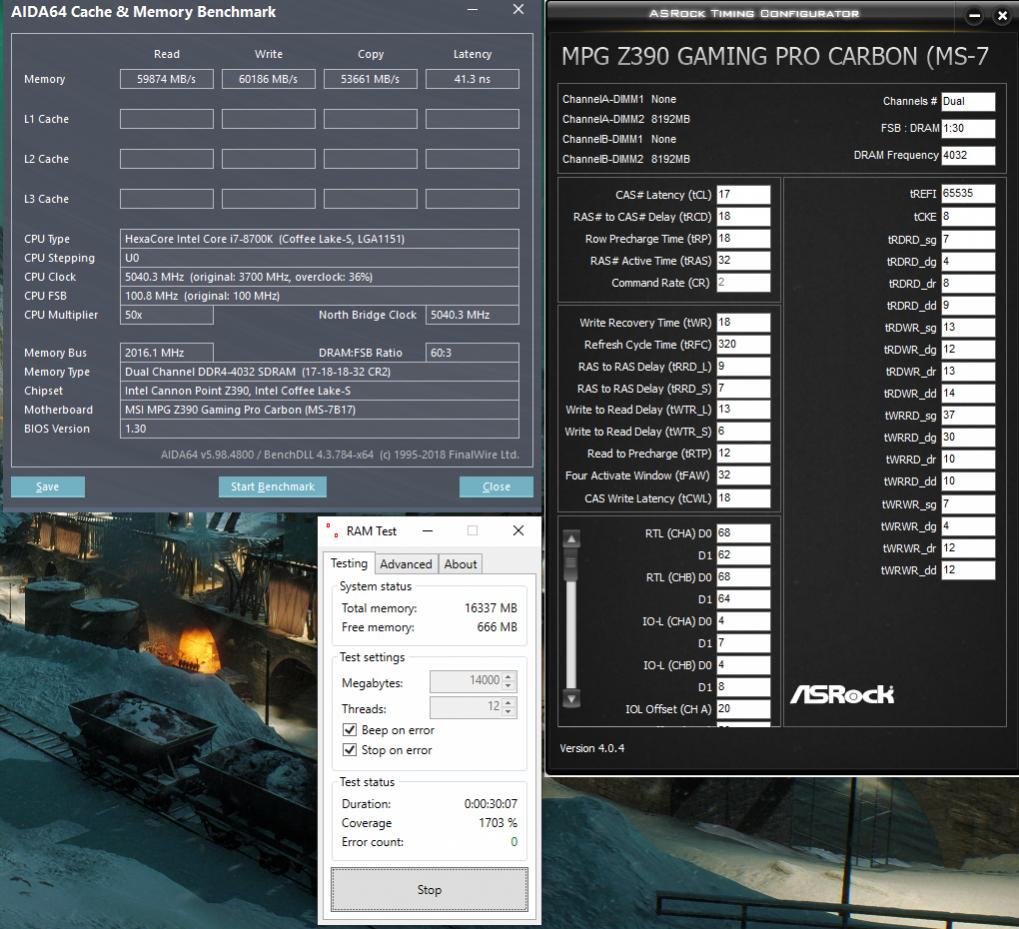Screen dimensions: 1019x929
Task: Click the Threads input field showing 12
Action: [x=467, y=707]
